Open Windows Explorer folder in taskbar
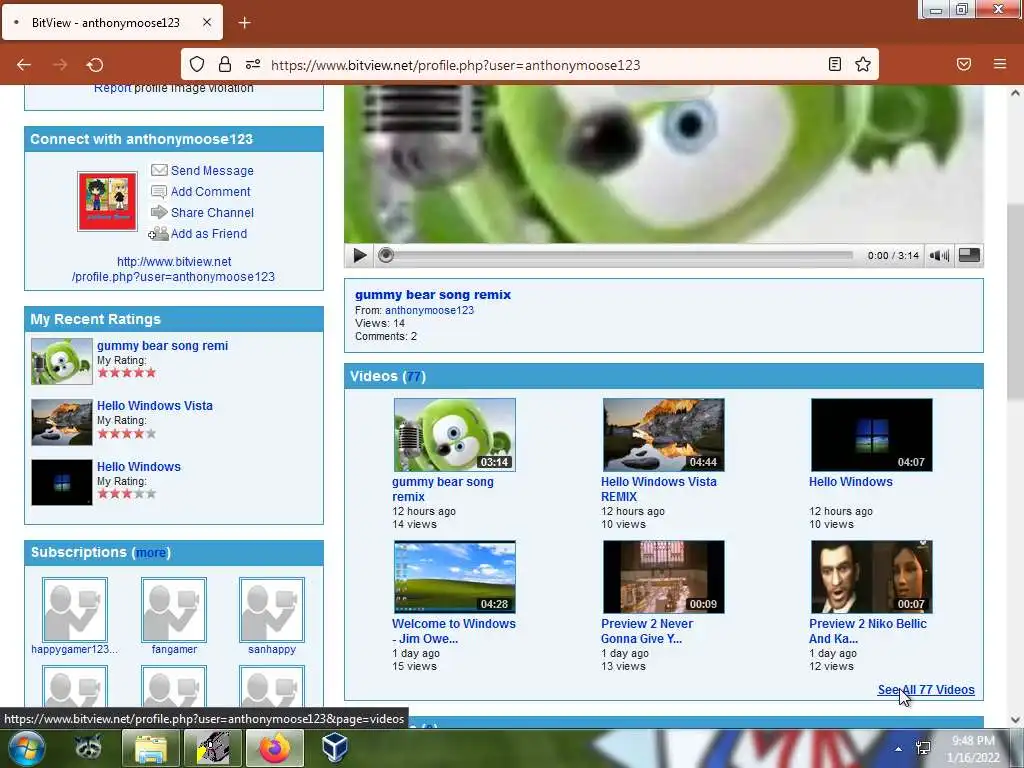 coord(151,748)
